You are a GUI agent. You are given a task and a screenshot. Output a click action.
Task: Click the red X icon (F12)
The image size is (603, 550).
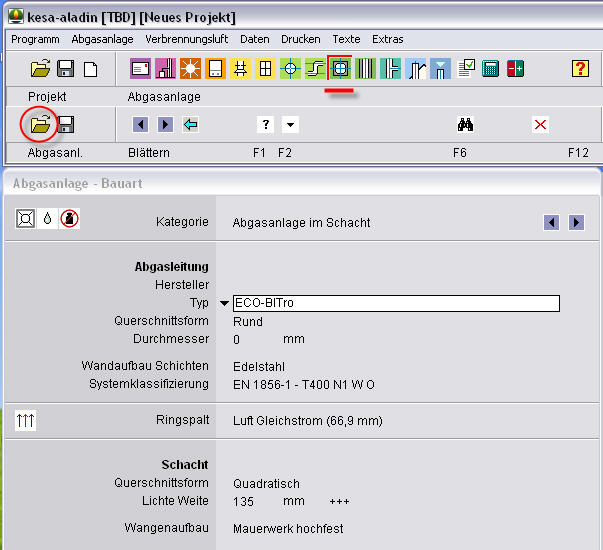click(x=540, y=125)
